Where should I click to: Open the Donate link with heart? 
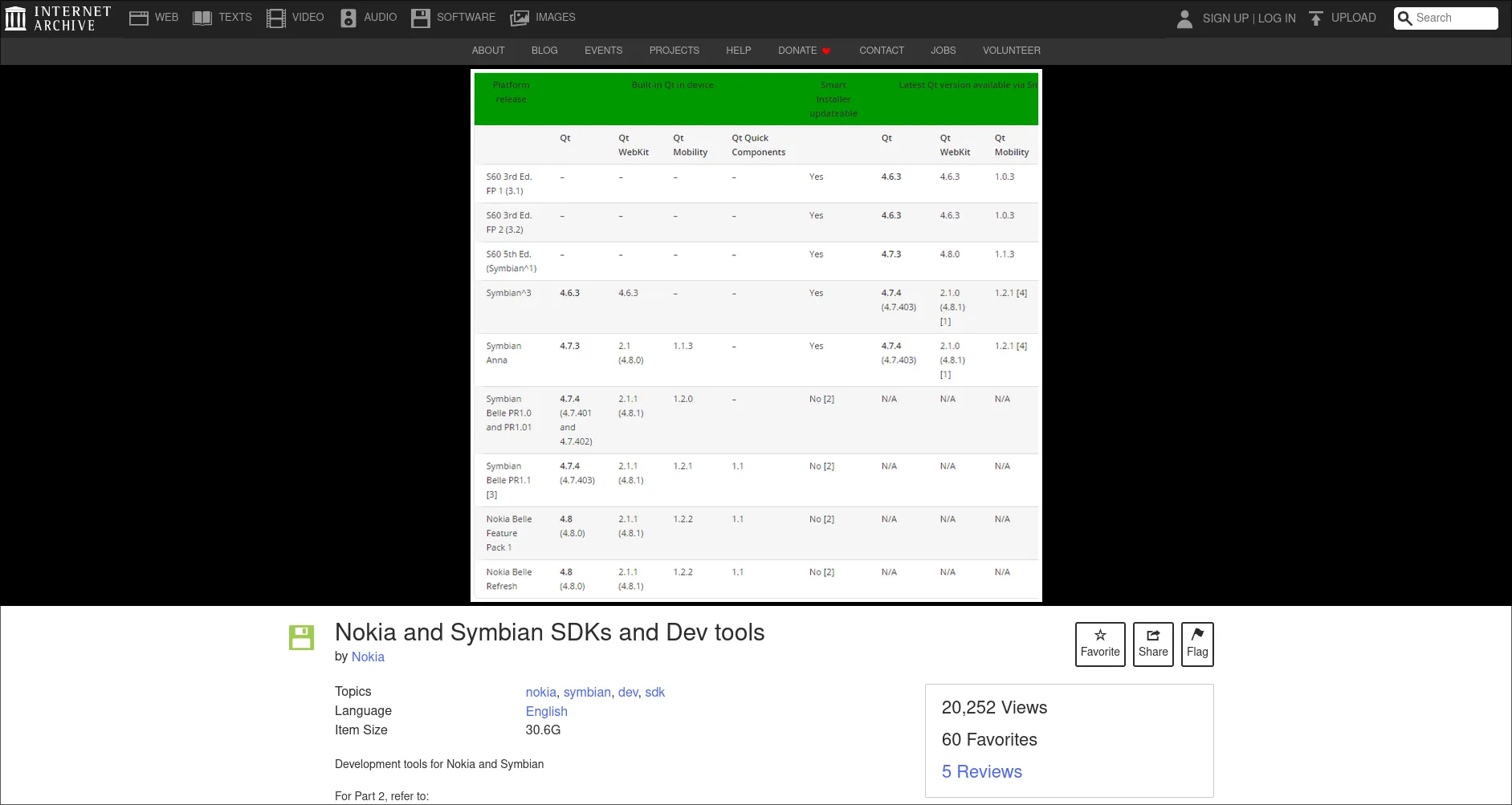(x=804, y=51)
